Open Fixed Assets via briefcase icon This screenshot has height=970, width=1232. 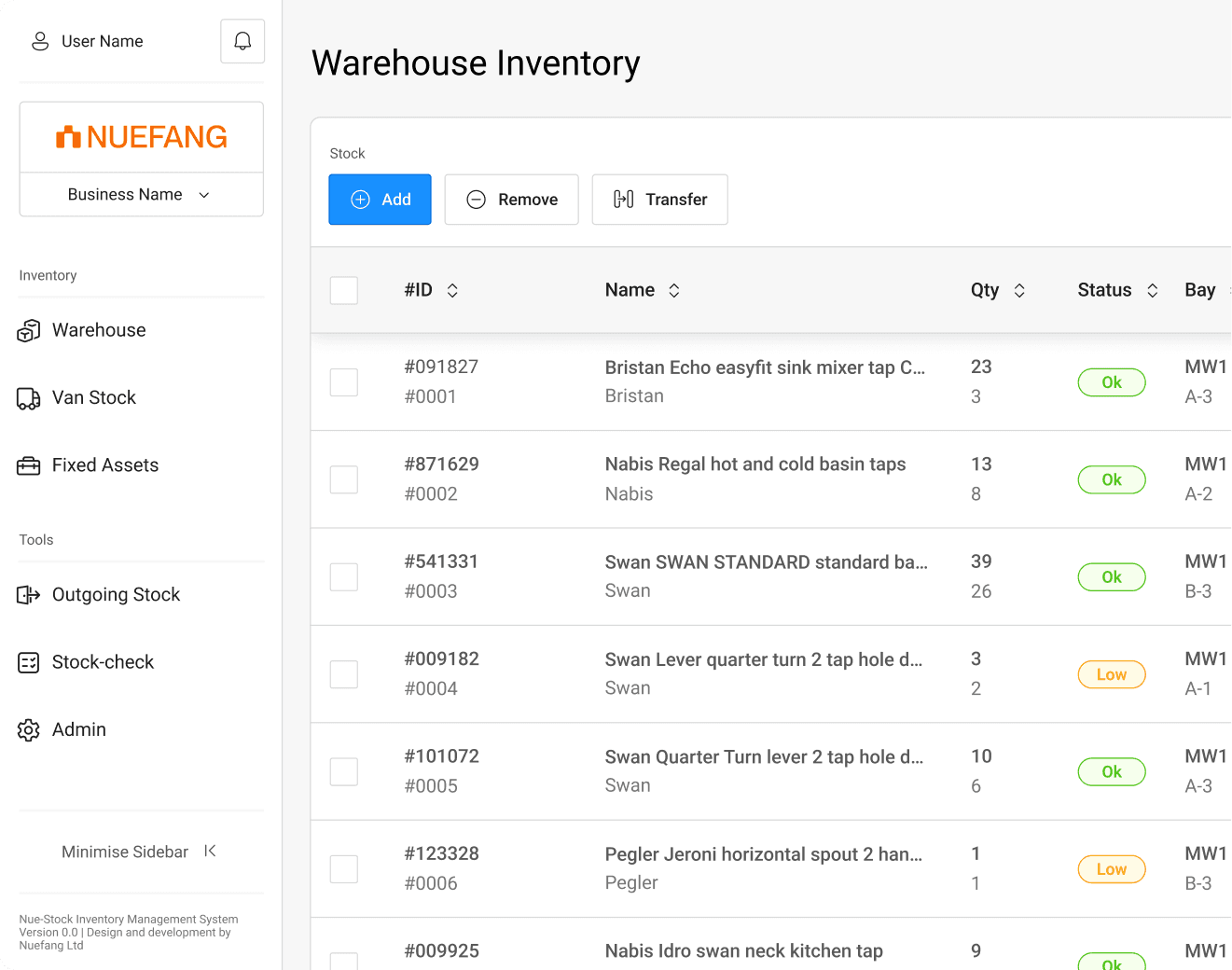[29, 466]
